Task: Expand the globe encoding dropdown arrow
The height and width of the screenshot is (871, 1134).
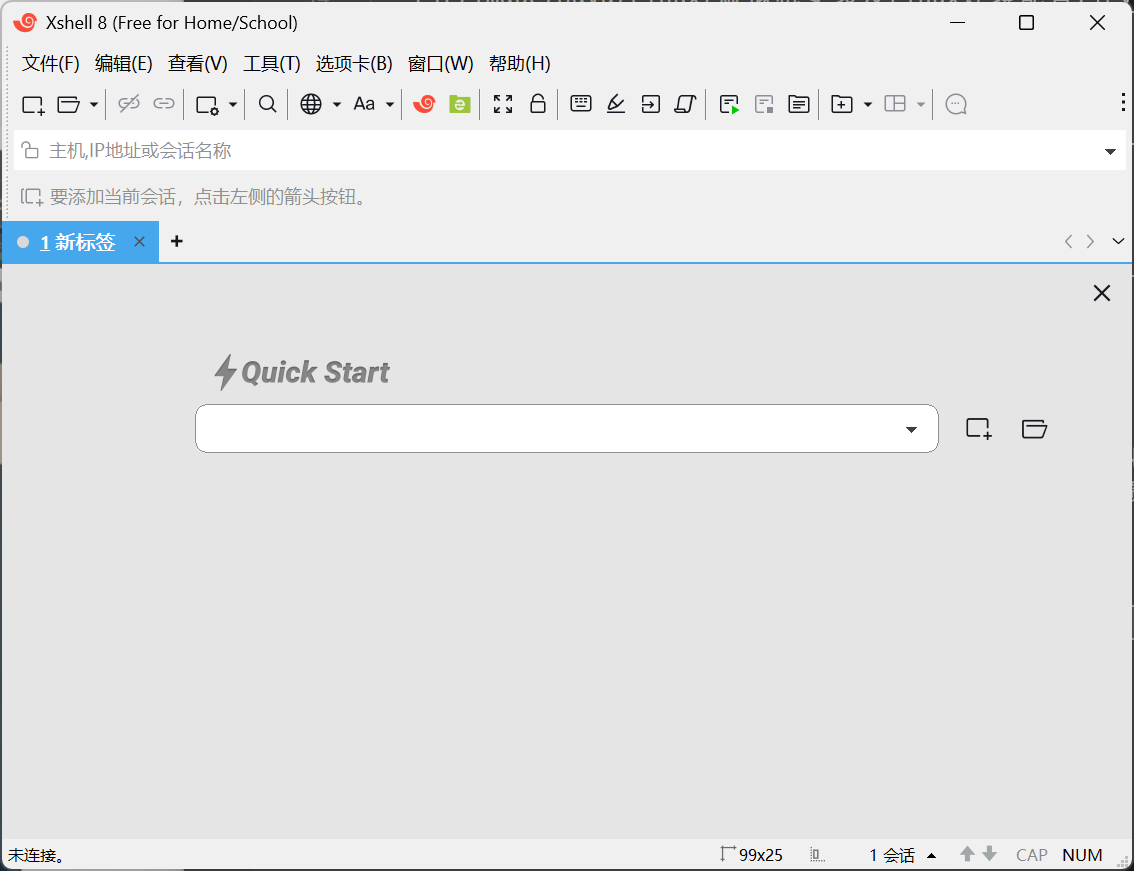Action: [337, 104]
